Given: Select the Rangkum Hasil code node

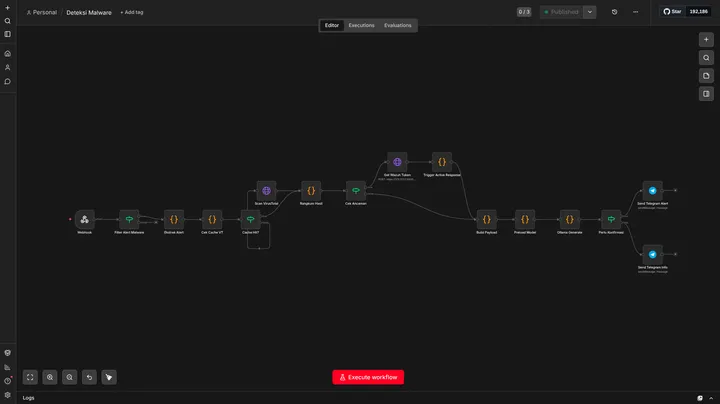Looking at the screenshot, I should [x=311, y=191].
